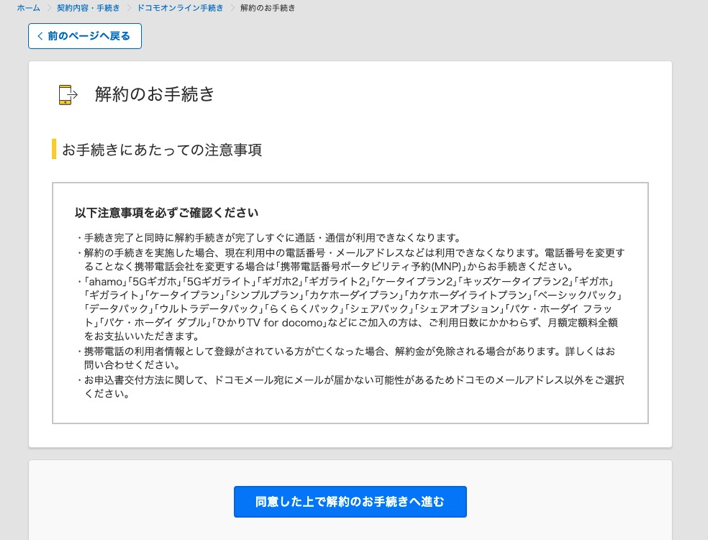Open the ホーム breadcrumb link

click(28, 8)
